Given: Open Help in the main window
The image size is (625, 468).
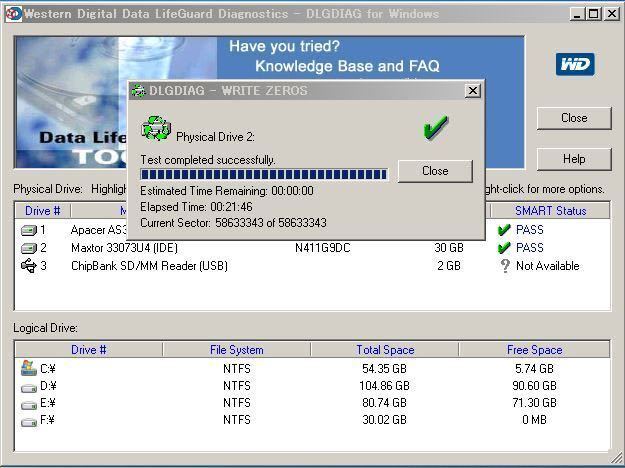Looking at the screenshot, I should point(574,159).
